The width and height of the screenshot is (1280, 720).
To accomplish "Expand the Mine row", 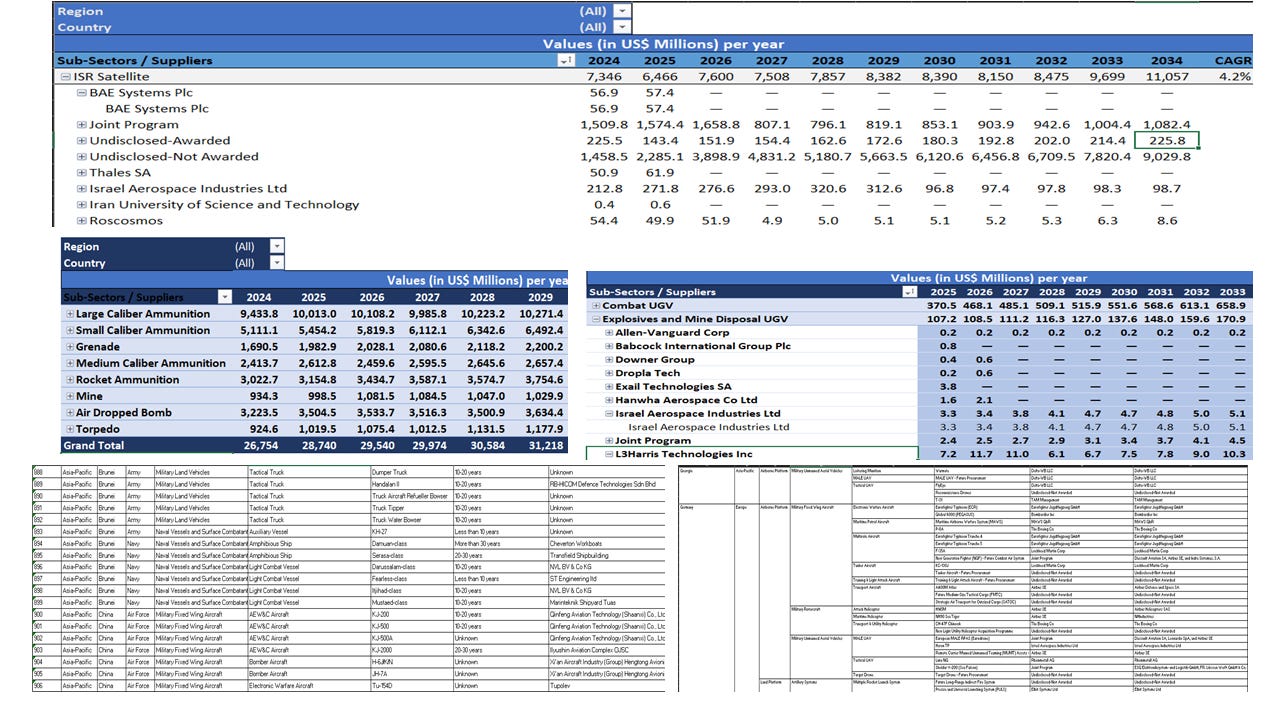I will 70,396.
